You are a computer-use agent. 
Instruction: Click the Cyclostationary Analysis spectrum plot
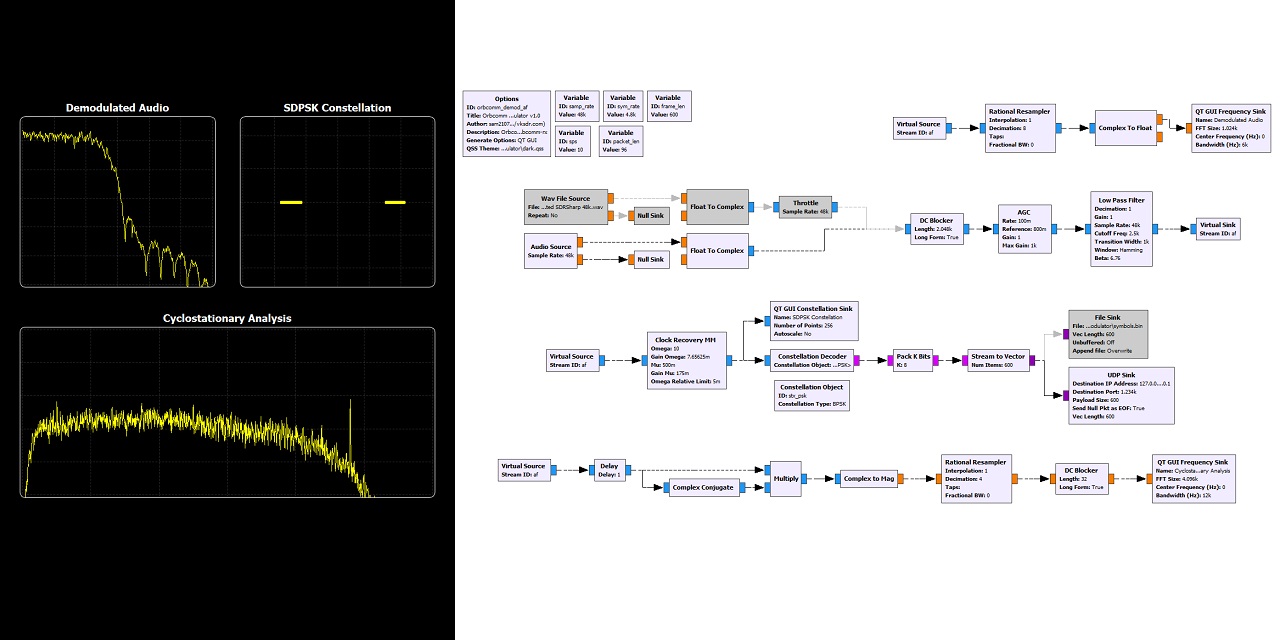228,412
